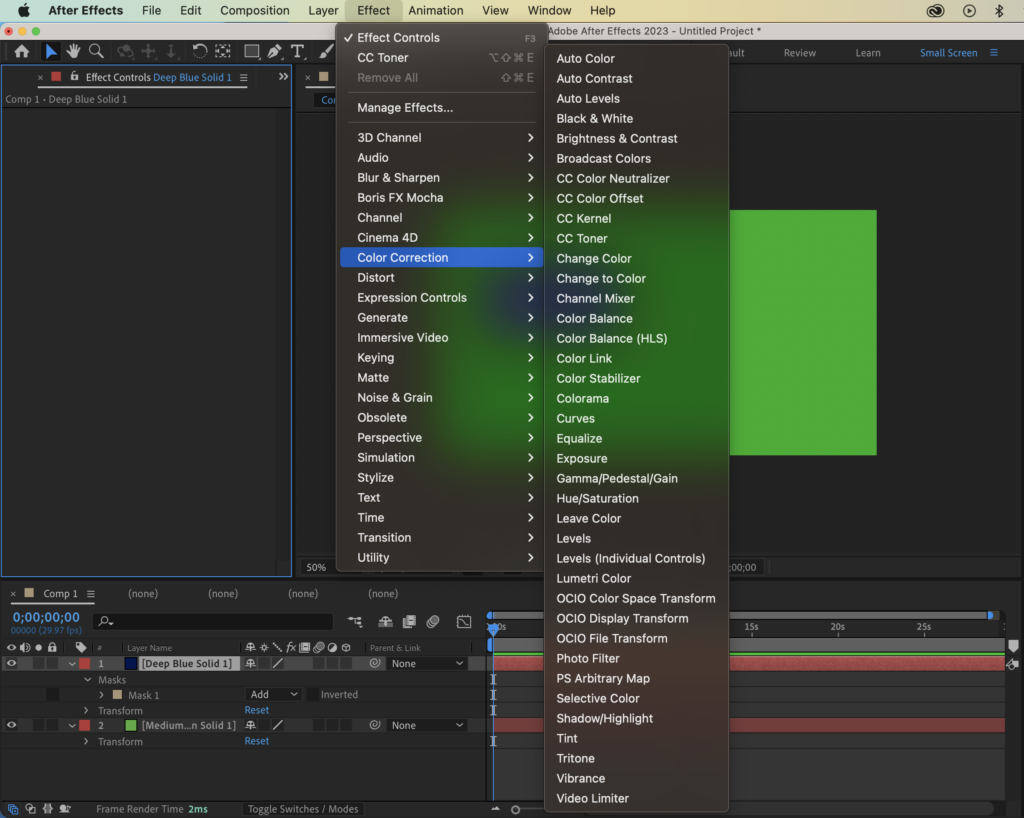Hide the Deep Blue Solid 1 layer
The width and height of the screenshot is (1024, 818).
coord(12,663)
